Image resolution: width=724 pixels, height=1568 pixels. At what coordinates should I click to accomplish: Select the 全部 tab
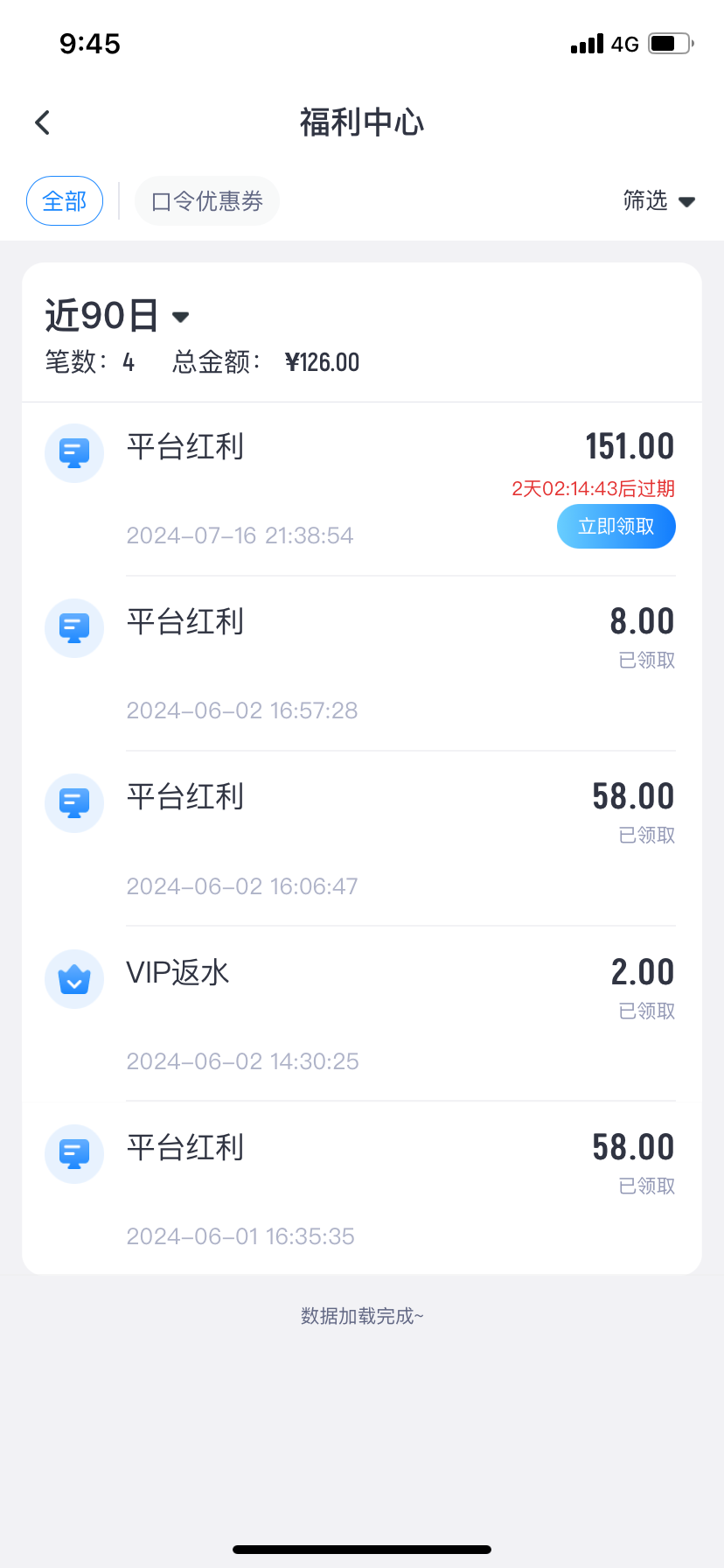[x=65, y=201]
